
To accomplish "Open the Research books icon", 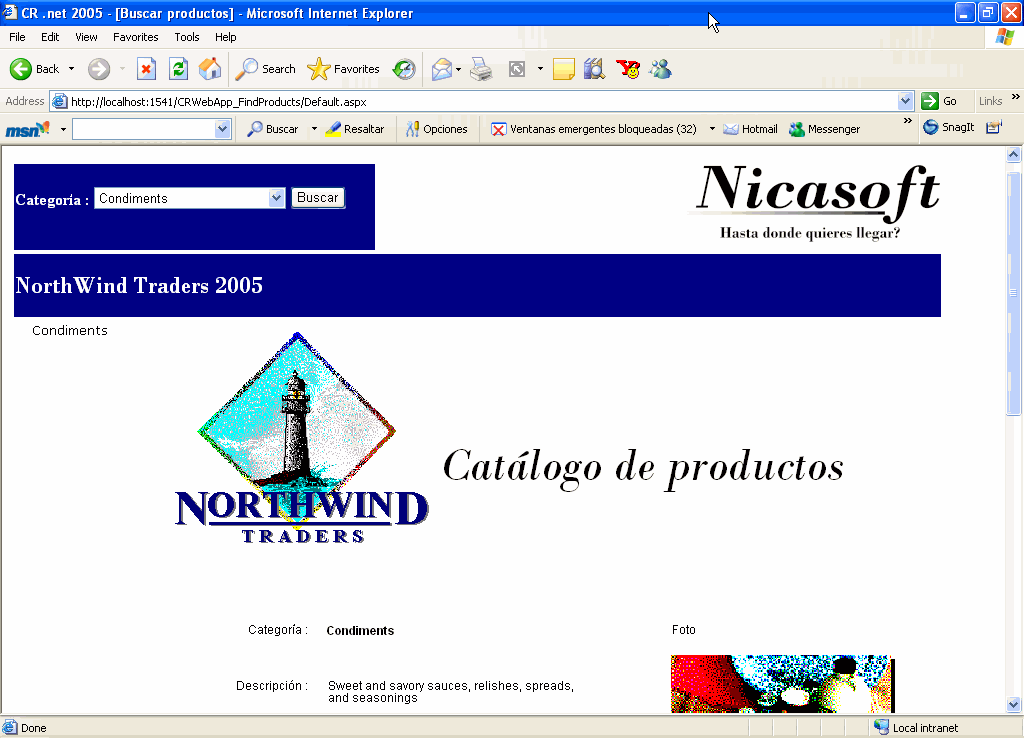I will (x=594, y=69).
